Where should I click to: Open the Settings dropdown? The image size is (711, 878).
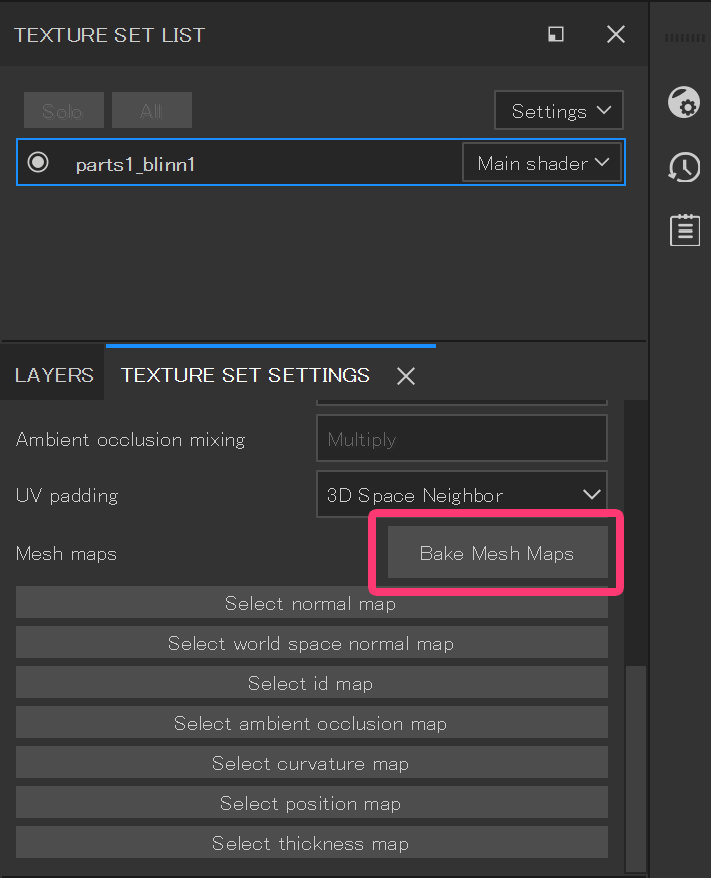click(559, 110)
